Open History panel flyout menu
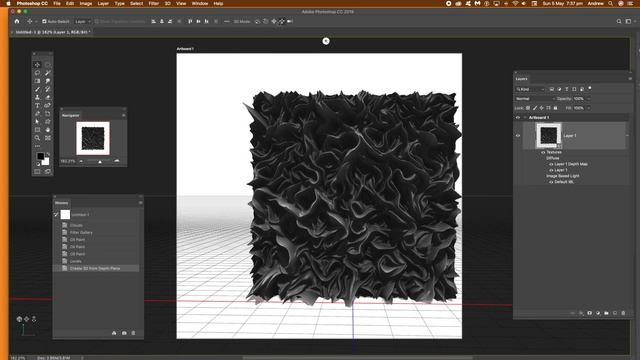This screenshot has width=640, height=360. [140, 203]
